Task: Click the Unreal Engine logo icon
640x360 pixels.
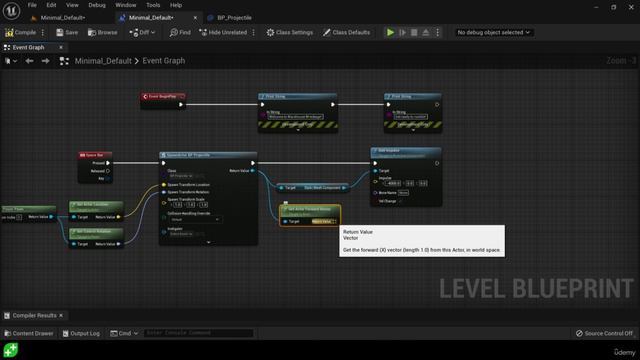Action: coord(11,11)
